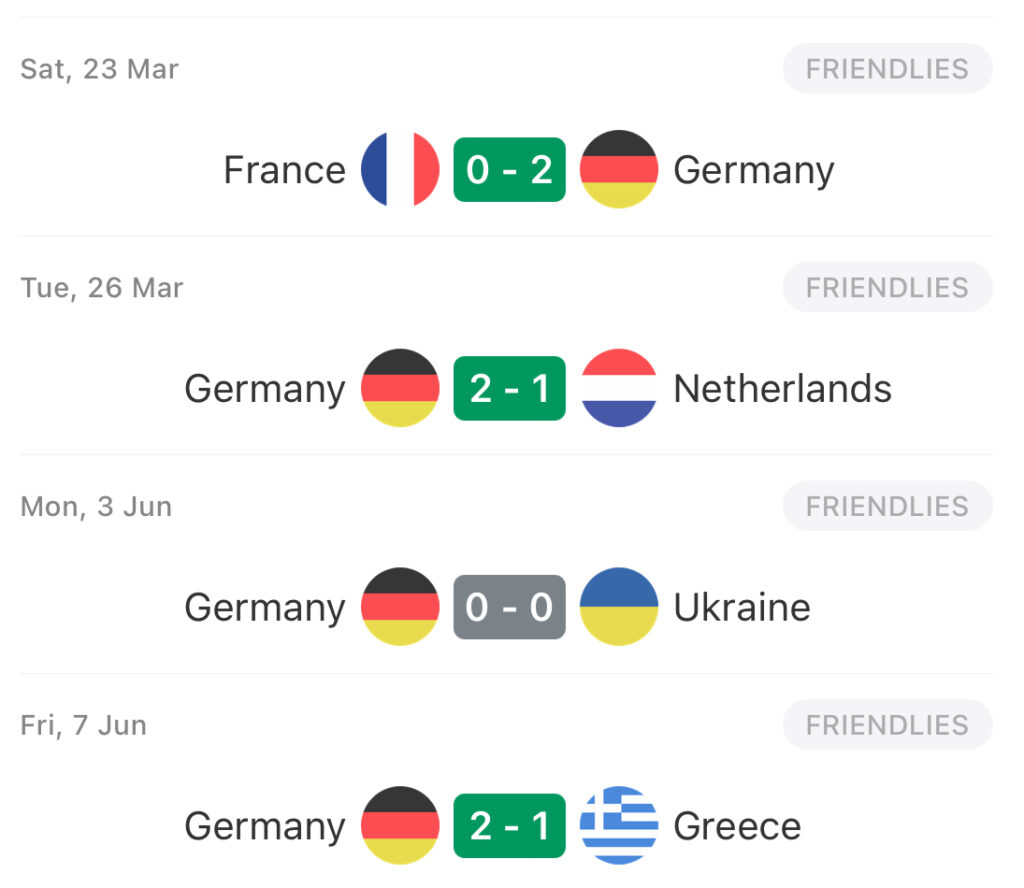Open the 0 - 0 Germany Ukraine score
Image resolution: width=1024 pixels, height=888 pixels.
(509, 607)
